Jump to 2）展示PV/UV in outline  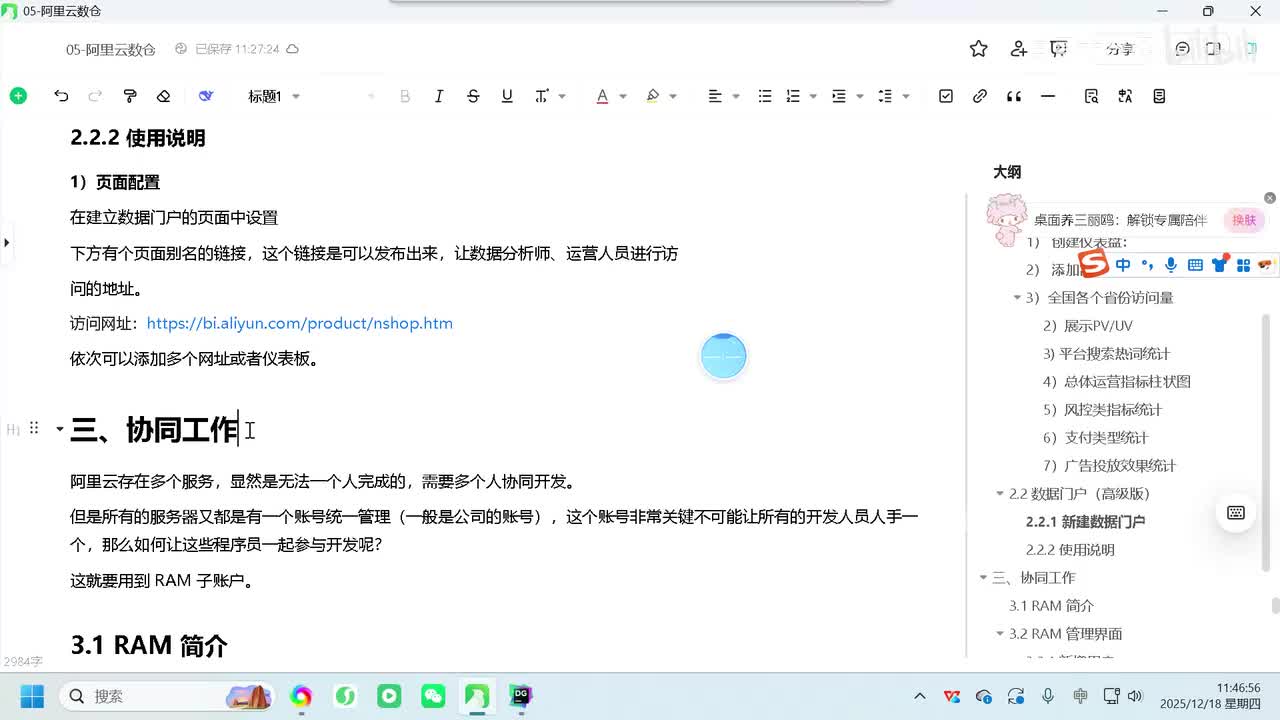(1088, 326)
